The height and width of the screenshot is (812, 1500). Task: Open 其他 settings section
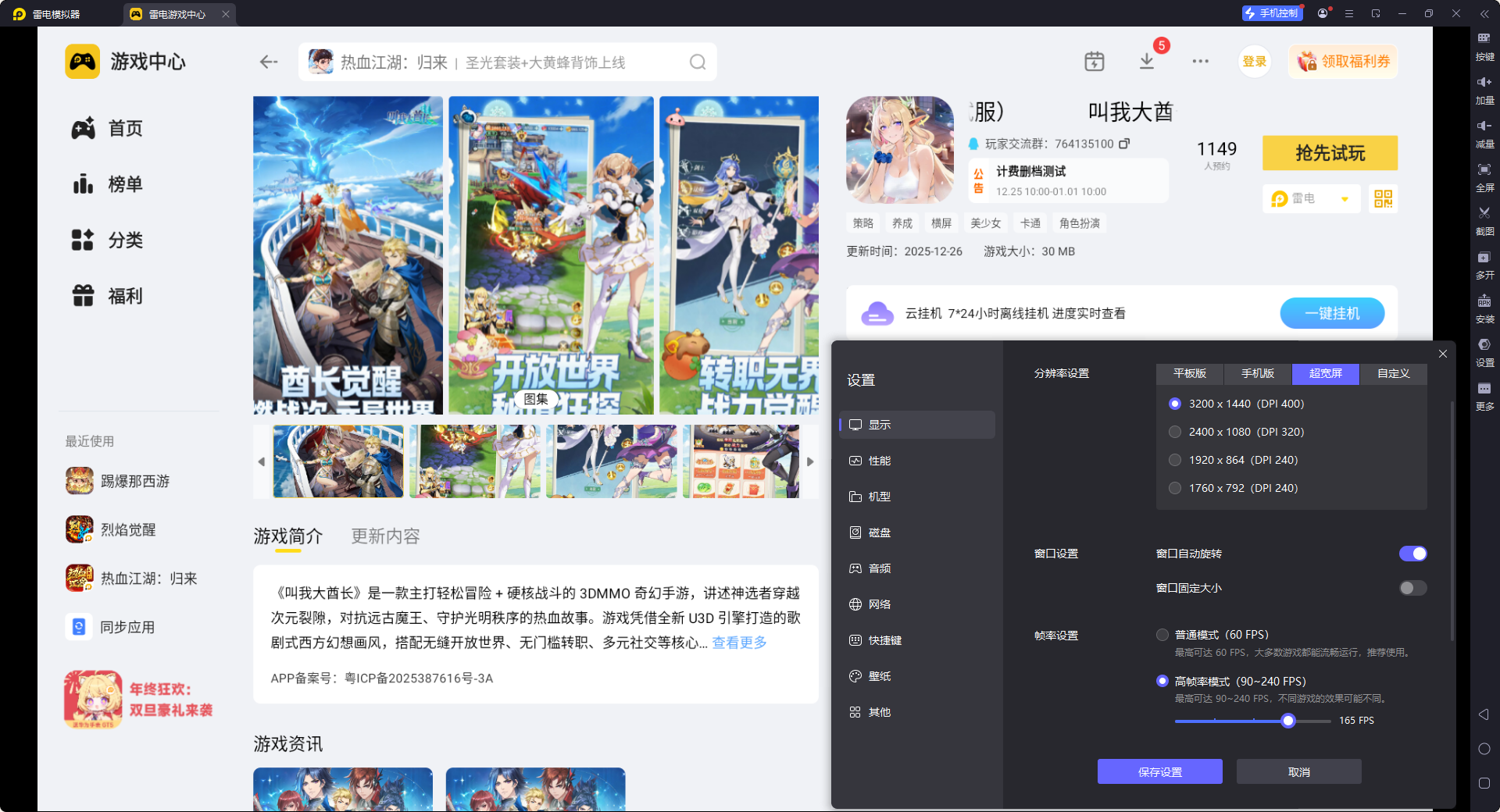(x=917, y=712)
